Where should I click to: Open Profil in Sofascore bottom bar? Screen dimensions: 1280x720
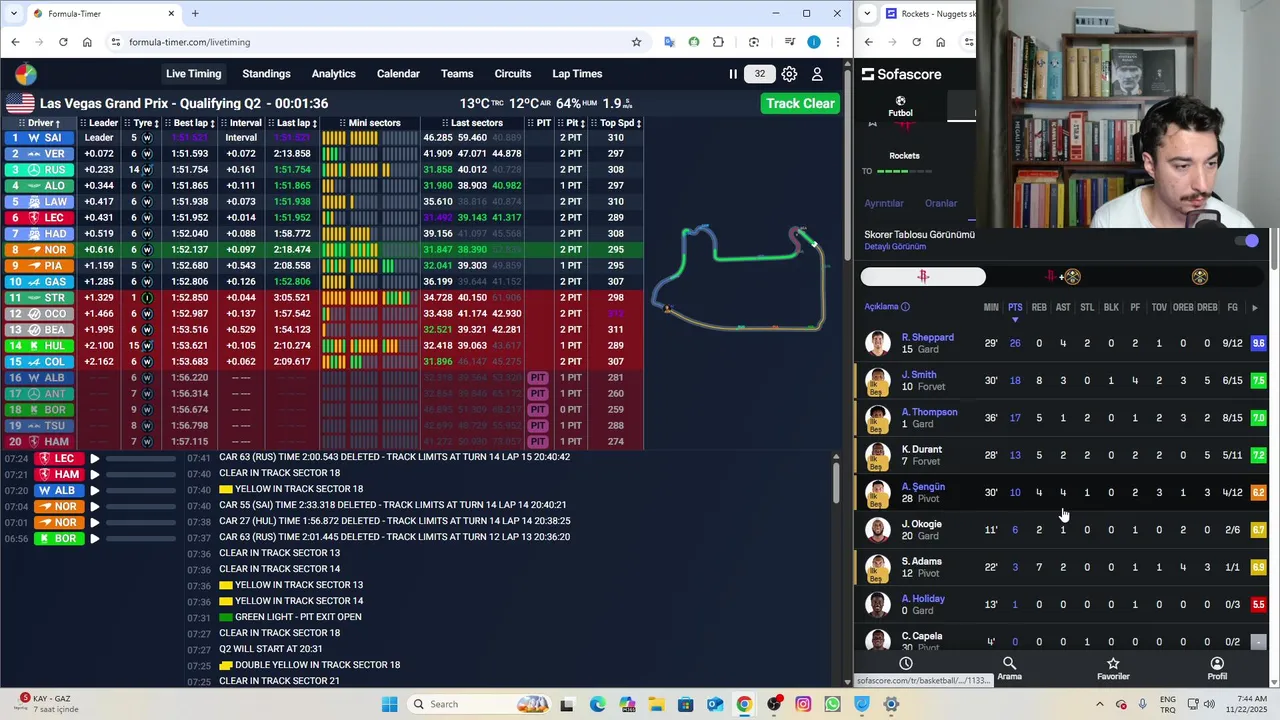click(1217, 669)
